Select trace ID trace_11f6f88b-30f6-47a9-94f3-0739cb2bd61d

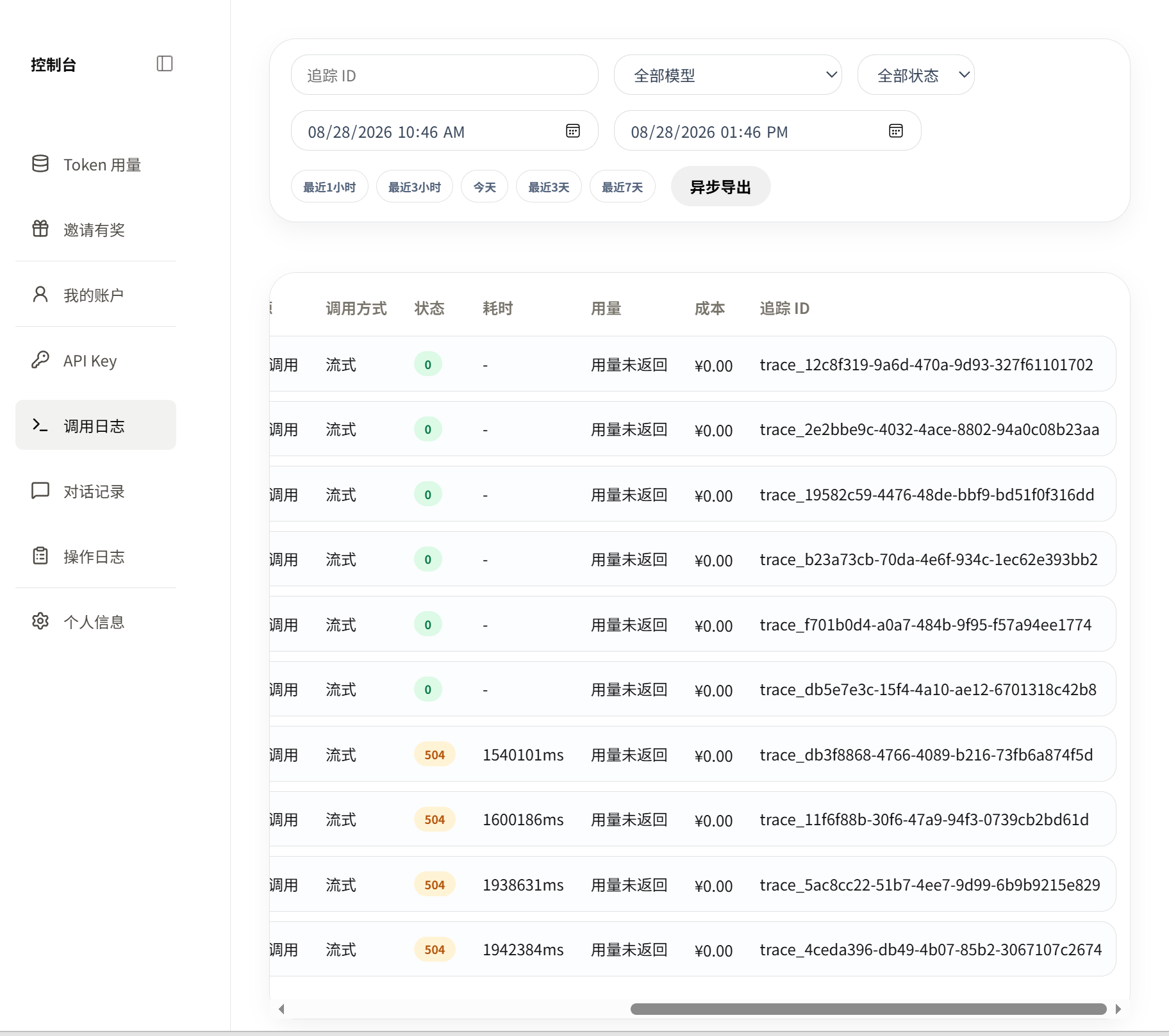(x=925, y=819)
